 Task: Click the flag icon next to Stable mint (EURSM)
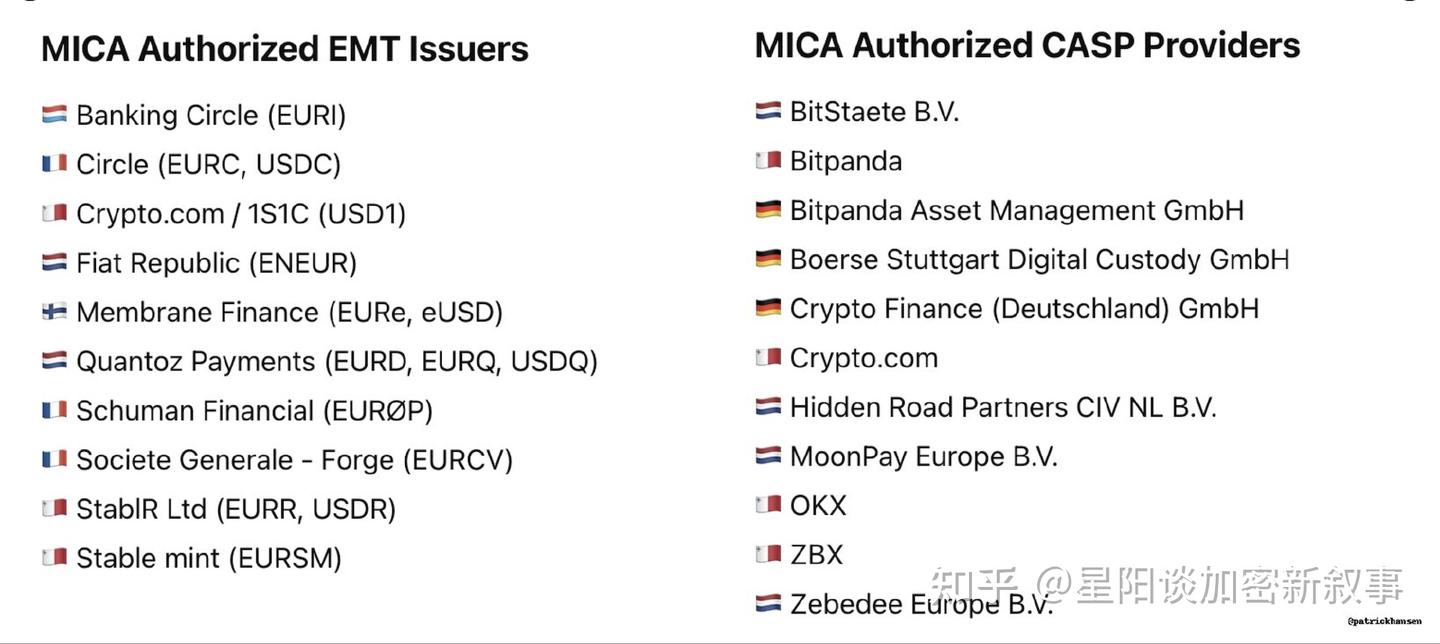54,558
